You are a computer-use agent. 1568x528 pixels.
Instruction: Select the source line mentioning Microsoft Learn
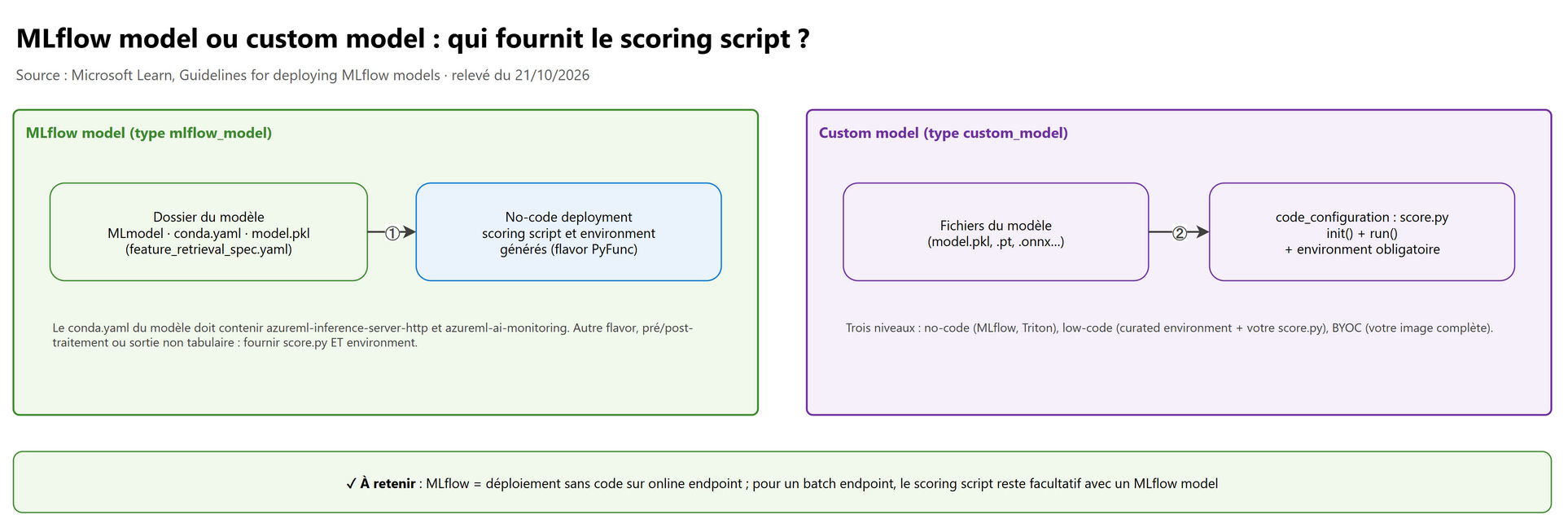click(x=303, y=75)
